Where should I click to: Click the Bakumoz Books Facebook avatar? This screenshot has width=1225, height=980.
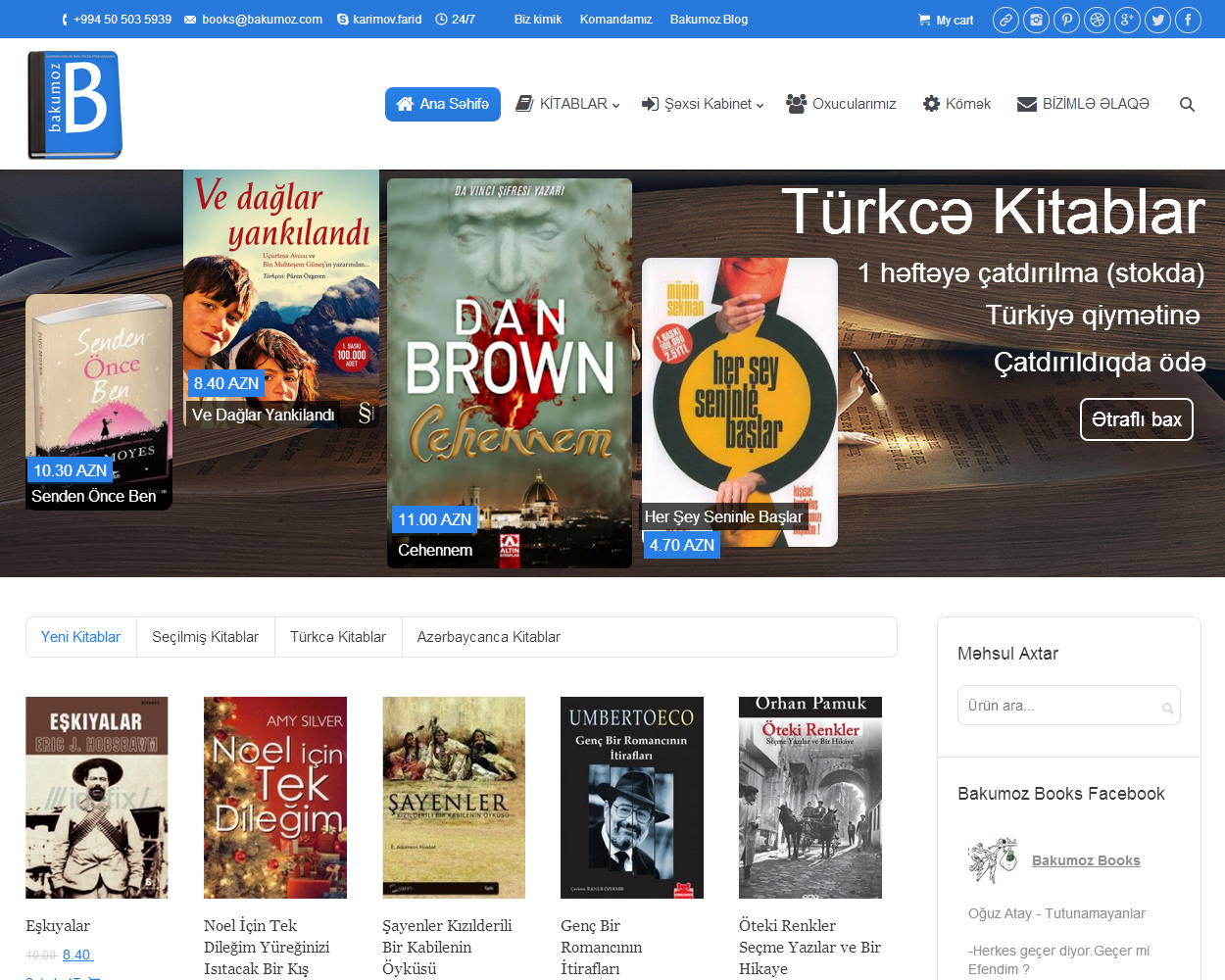(x=994, y=860)
